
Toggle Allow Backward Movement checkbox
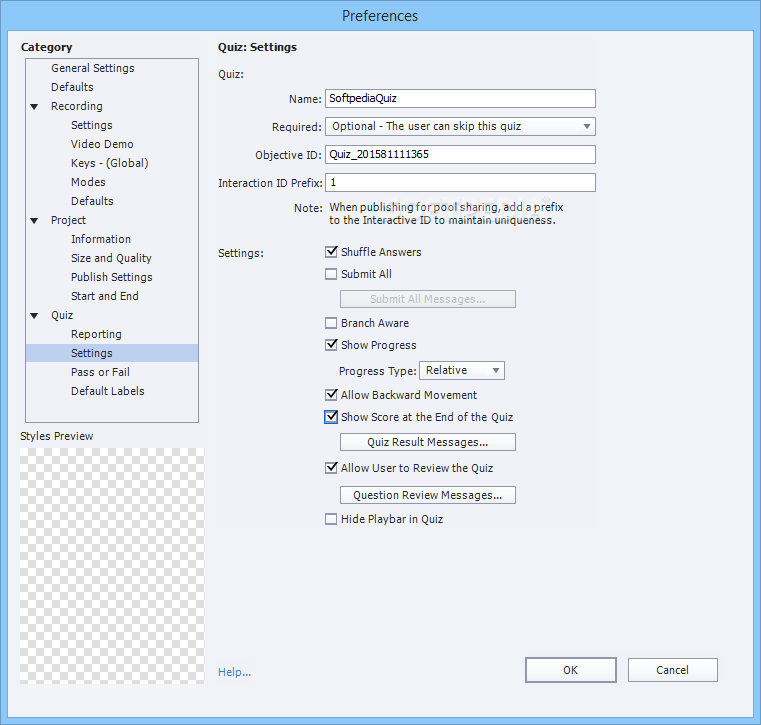(331, 395)
